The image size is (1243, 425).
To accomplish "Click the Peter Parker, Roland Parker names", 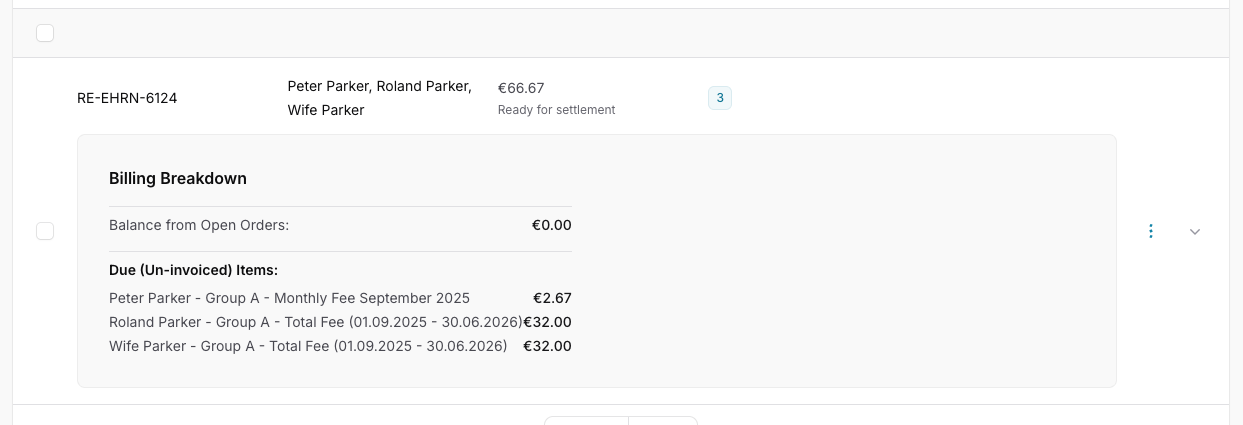I will click(x=379, y=86).
